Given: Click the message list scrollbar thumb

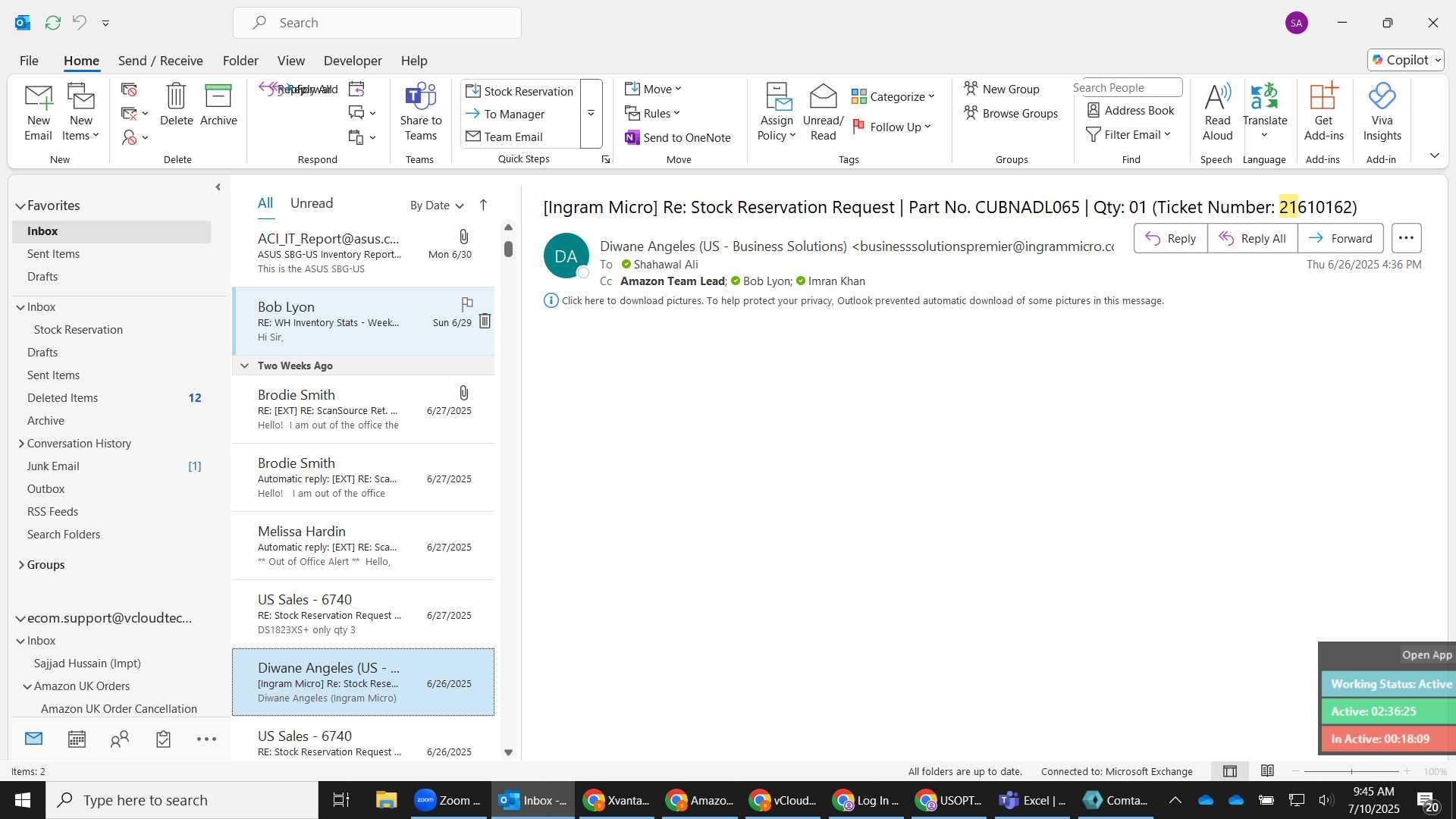Looking at the screenshot, I should (508, 249).
